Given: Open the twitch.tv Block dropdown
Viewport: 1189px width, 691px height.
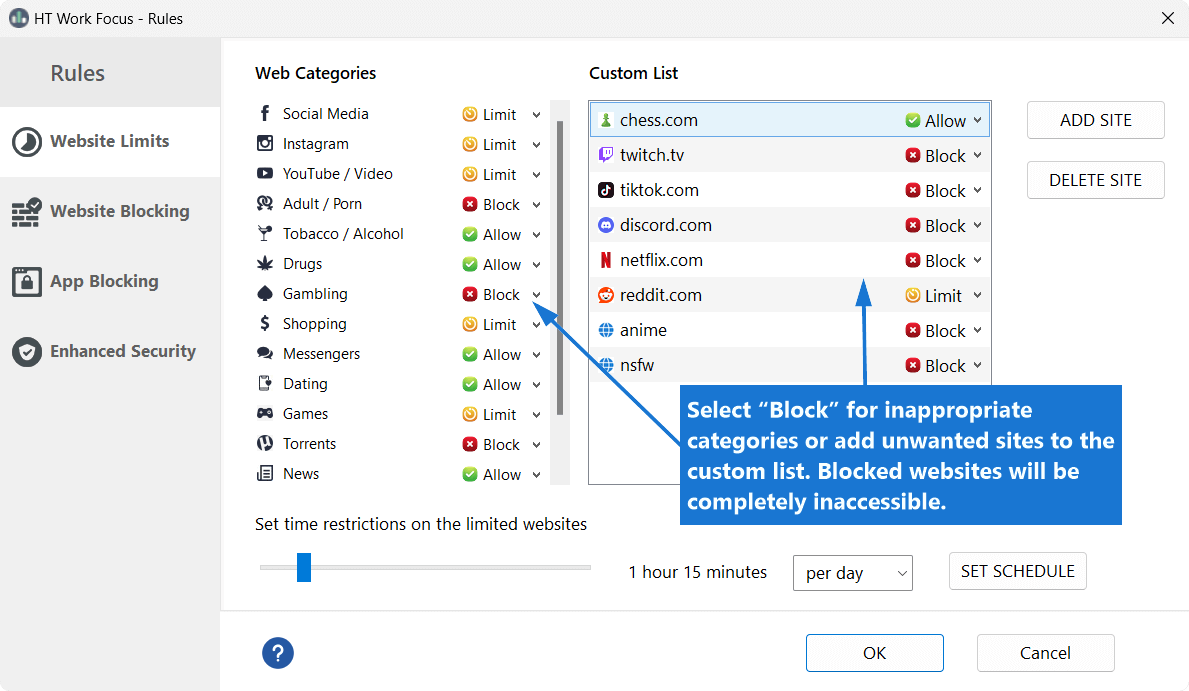Looking at the screenshot, I should (944, 155).
